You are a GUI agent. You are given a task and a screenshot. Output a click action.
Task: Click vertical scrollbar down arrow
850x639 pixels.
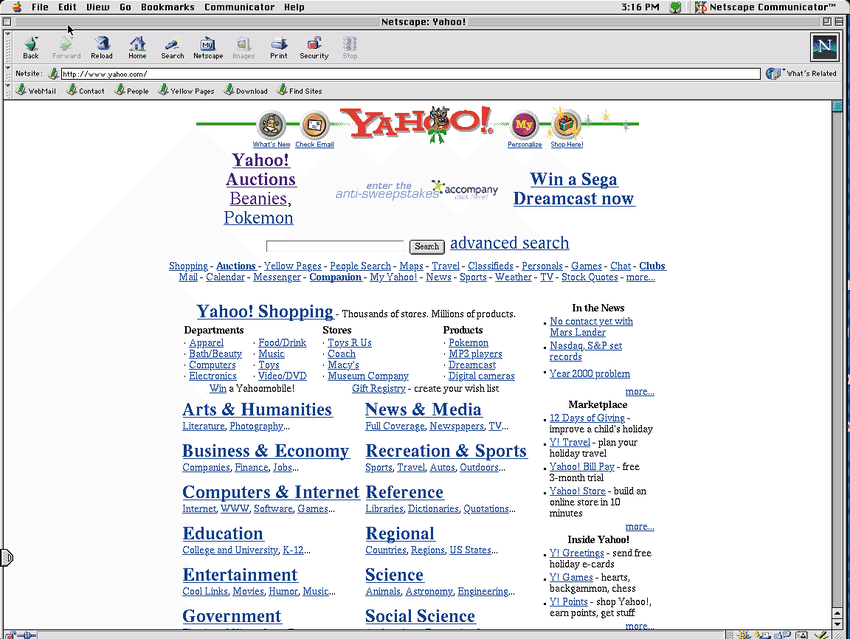pos(837,623)
